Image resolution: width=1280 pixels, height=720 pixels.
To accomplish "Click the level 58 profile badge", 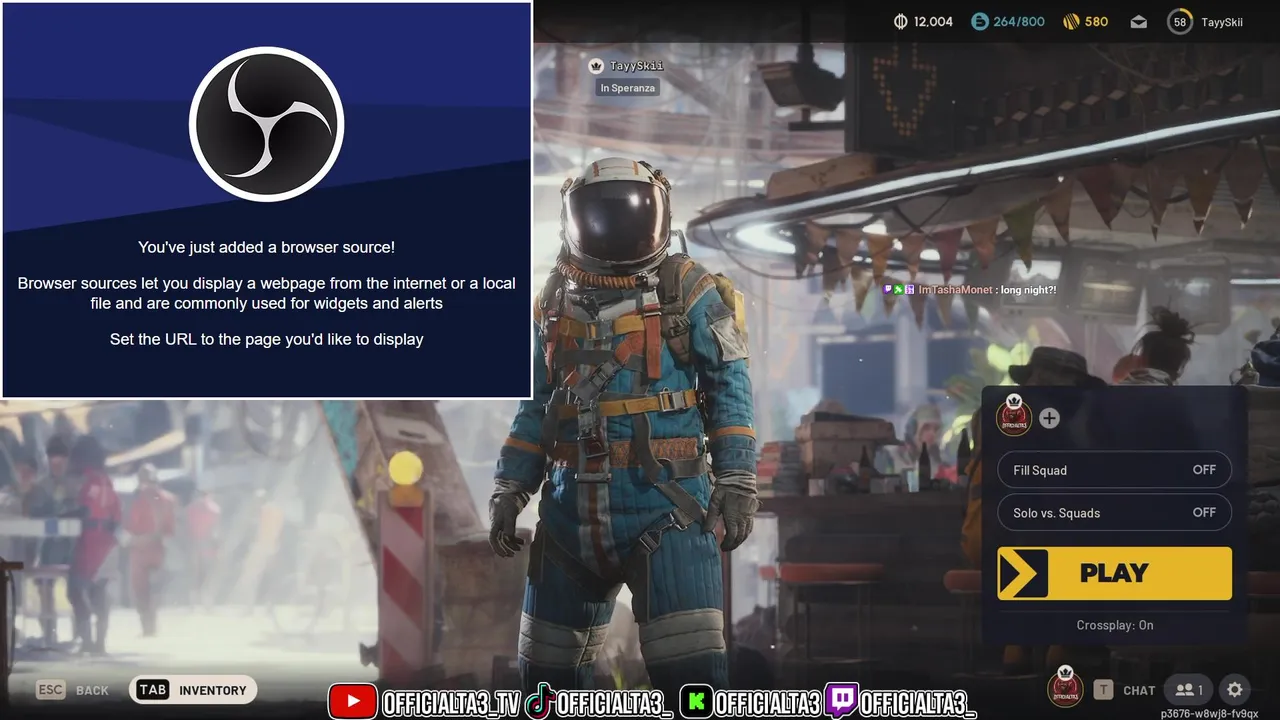I will (1180, 22).
